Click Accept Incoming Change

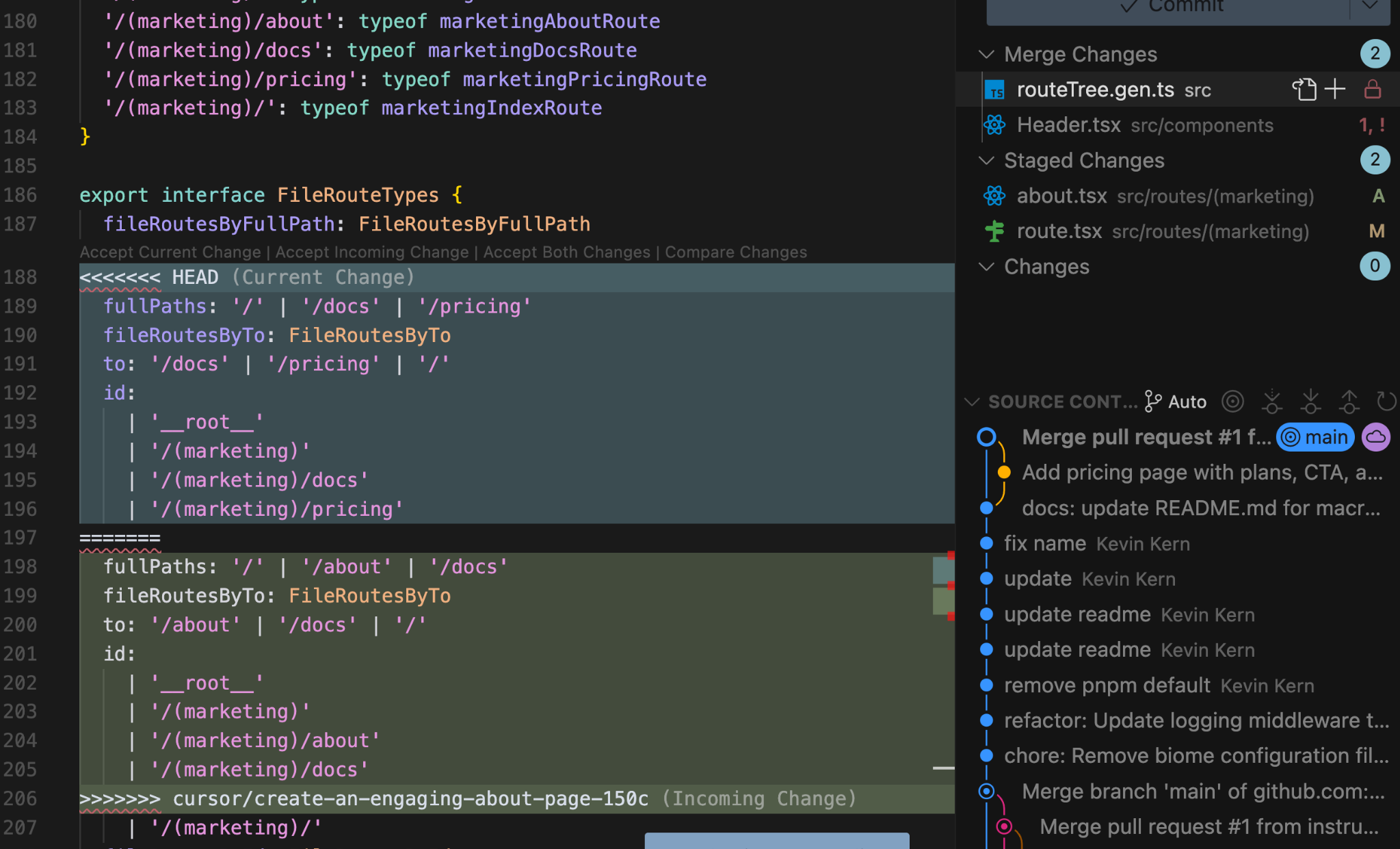(372, 252)
